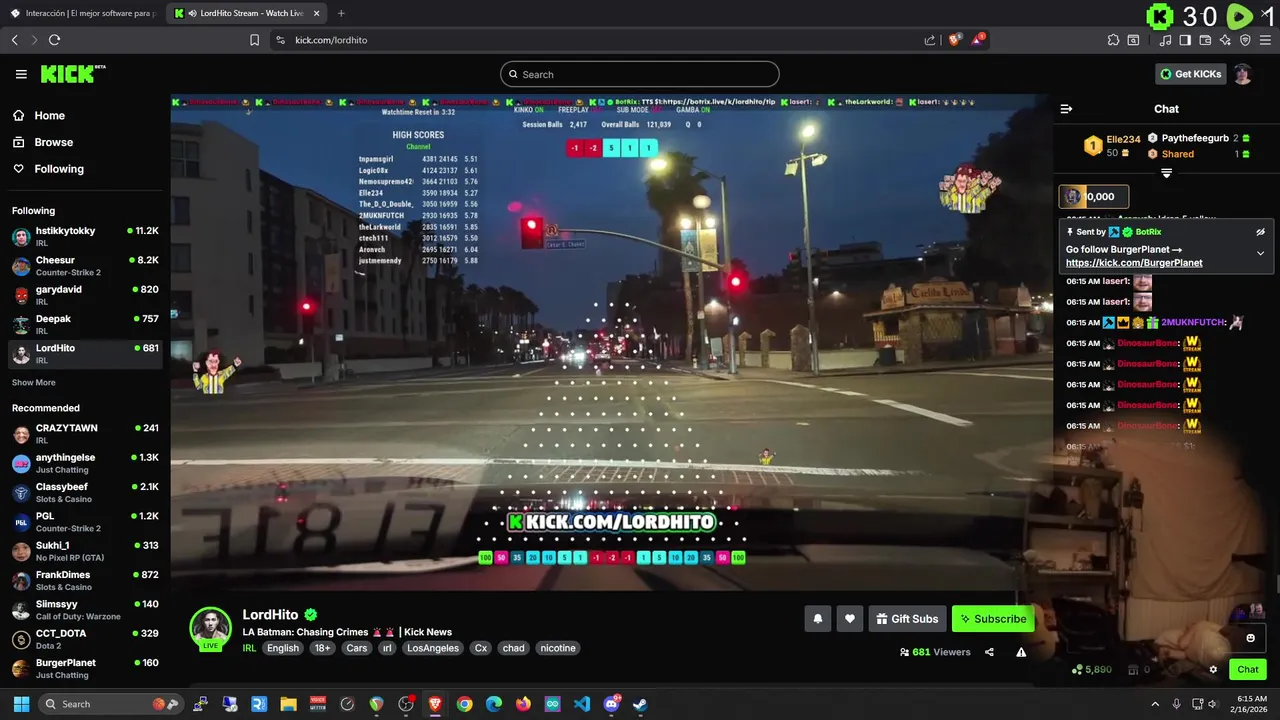This screenshot has height=720, width=1280.
Task: Open chat settings gear icon
Action: (x=1213, y=670)
